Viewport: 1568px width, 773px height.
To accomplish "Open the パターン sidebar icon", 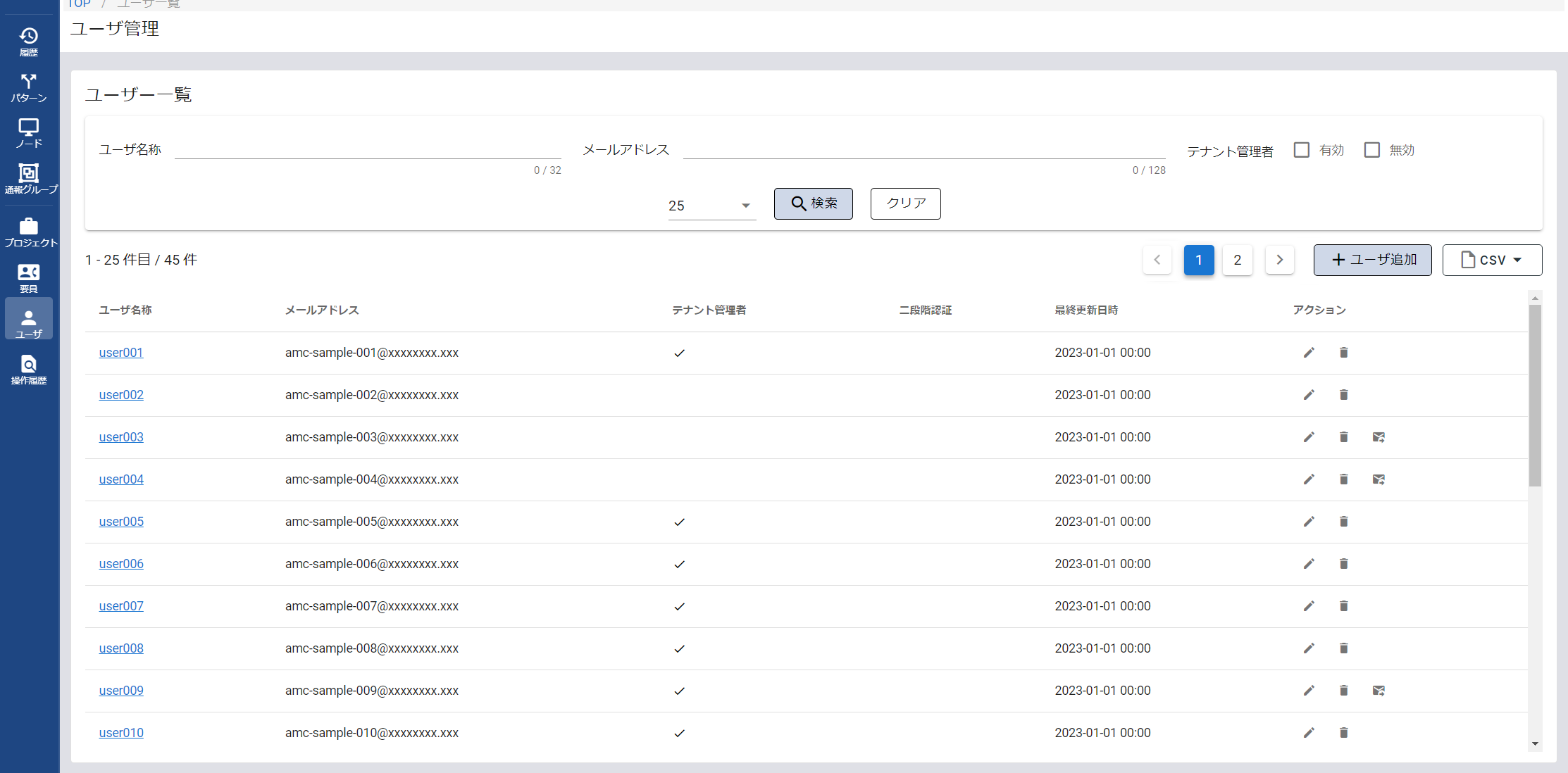I will coord(29,87).
